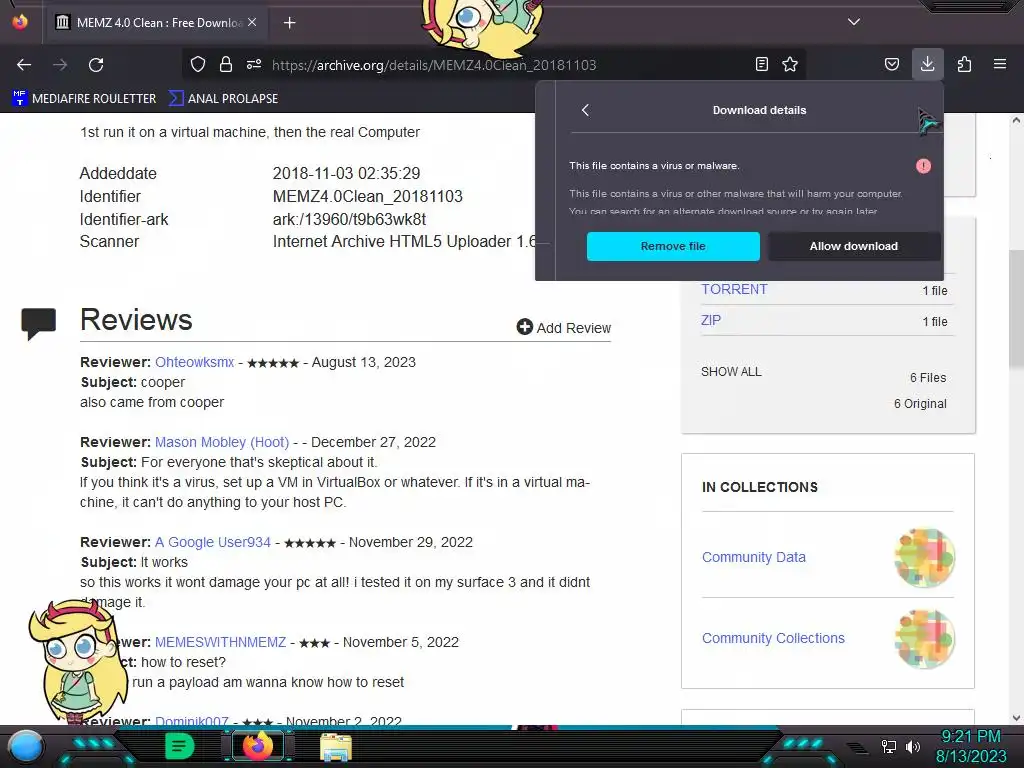The height and width of the screenshot is (768, 1024).
Task: Click Allow download button
Action: click(854, 246)
